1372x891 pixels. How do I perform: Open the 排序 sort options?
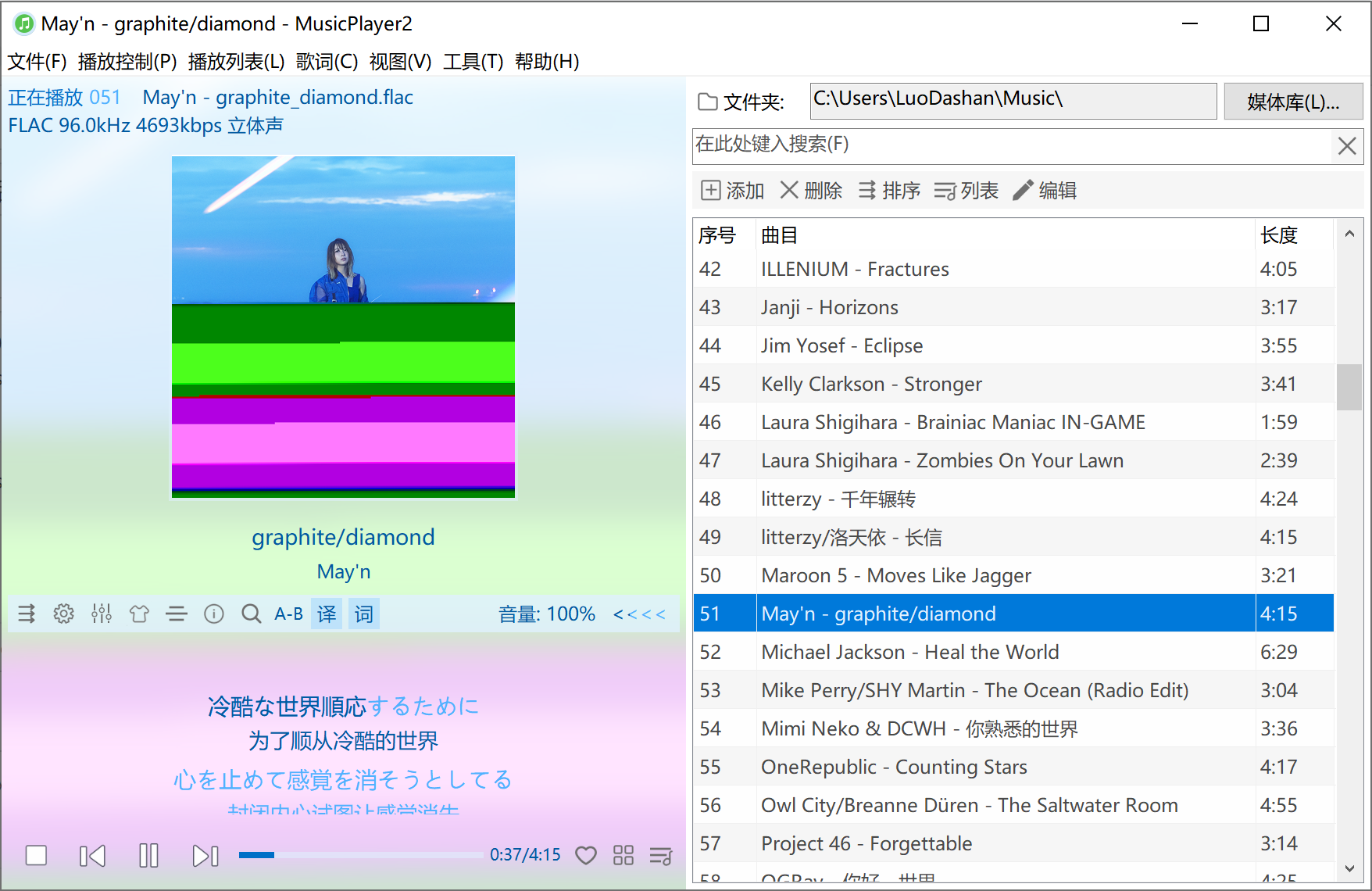(889, 191)
